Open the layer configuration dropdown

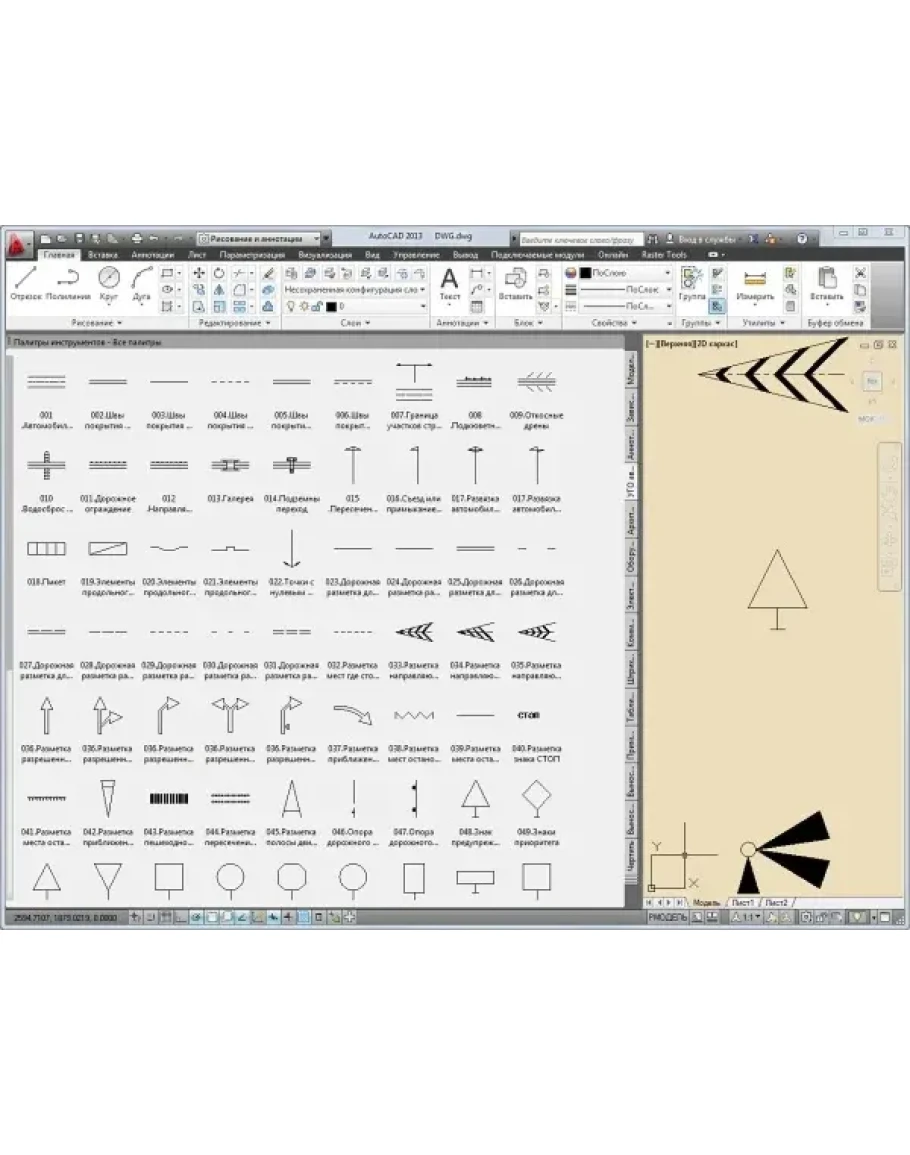tap(355, 289)
